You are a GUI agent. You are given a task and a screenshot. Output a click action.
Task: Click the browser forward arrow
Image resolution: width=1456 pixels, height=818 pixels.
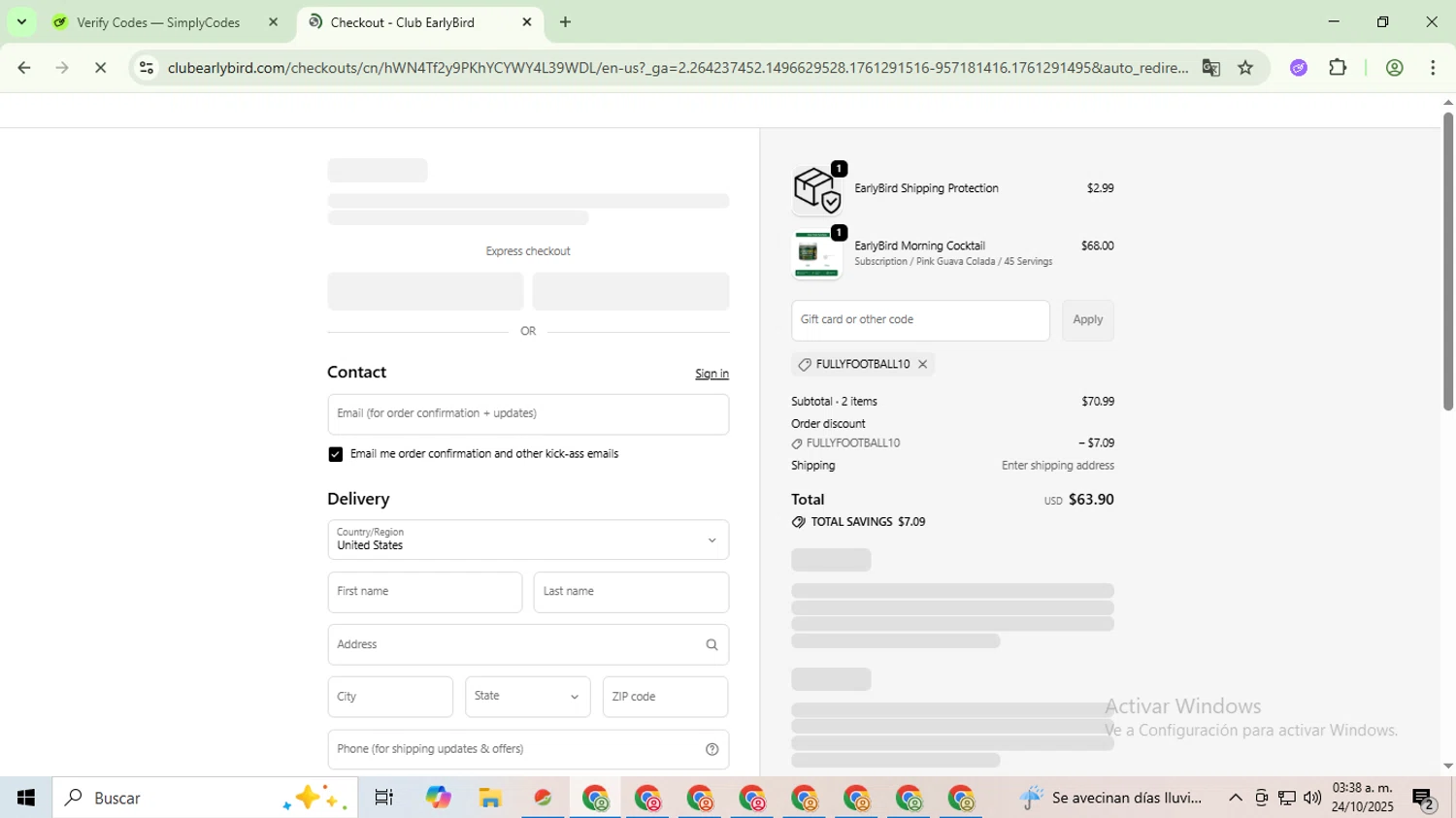click(62, 68)
